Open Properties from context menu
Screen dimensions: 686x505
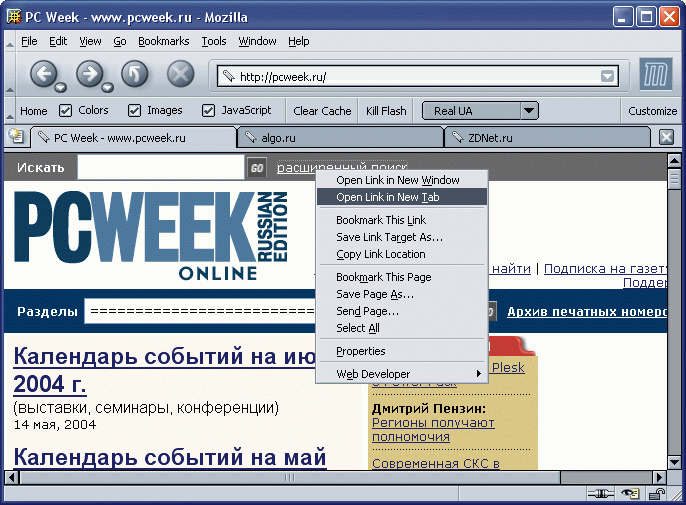[401, 351]
